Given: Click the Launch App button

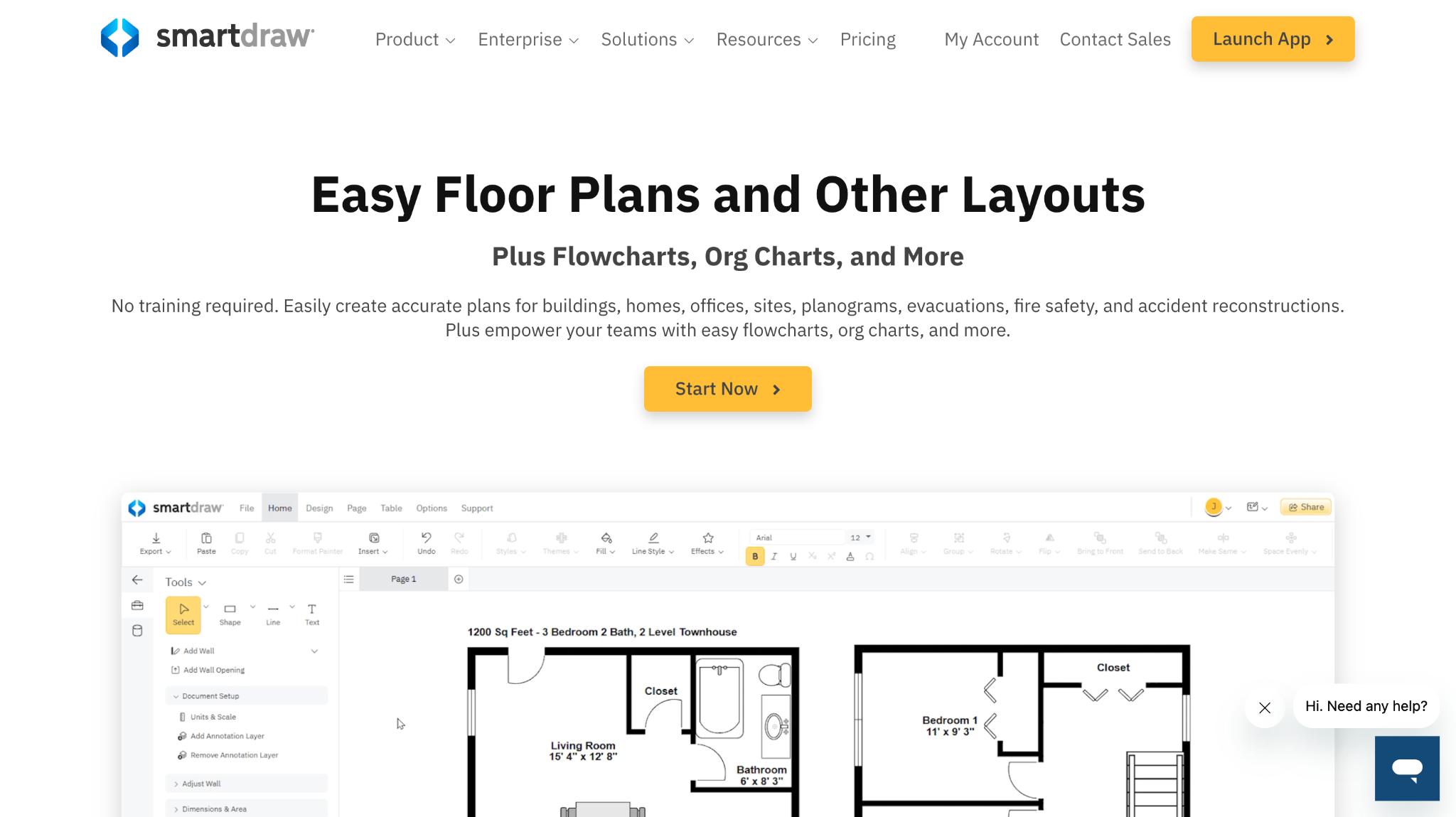Looking at the screenshot, I should 1272,39.
